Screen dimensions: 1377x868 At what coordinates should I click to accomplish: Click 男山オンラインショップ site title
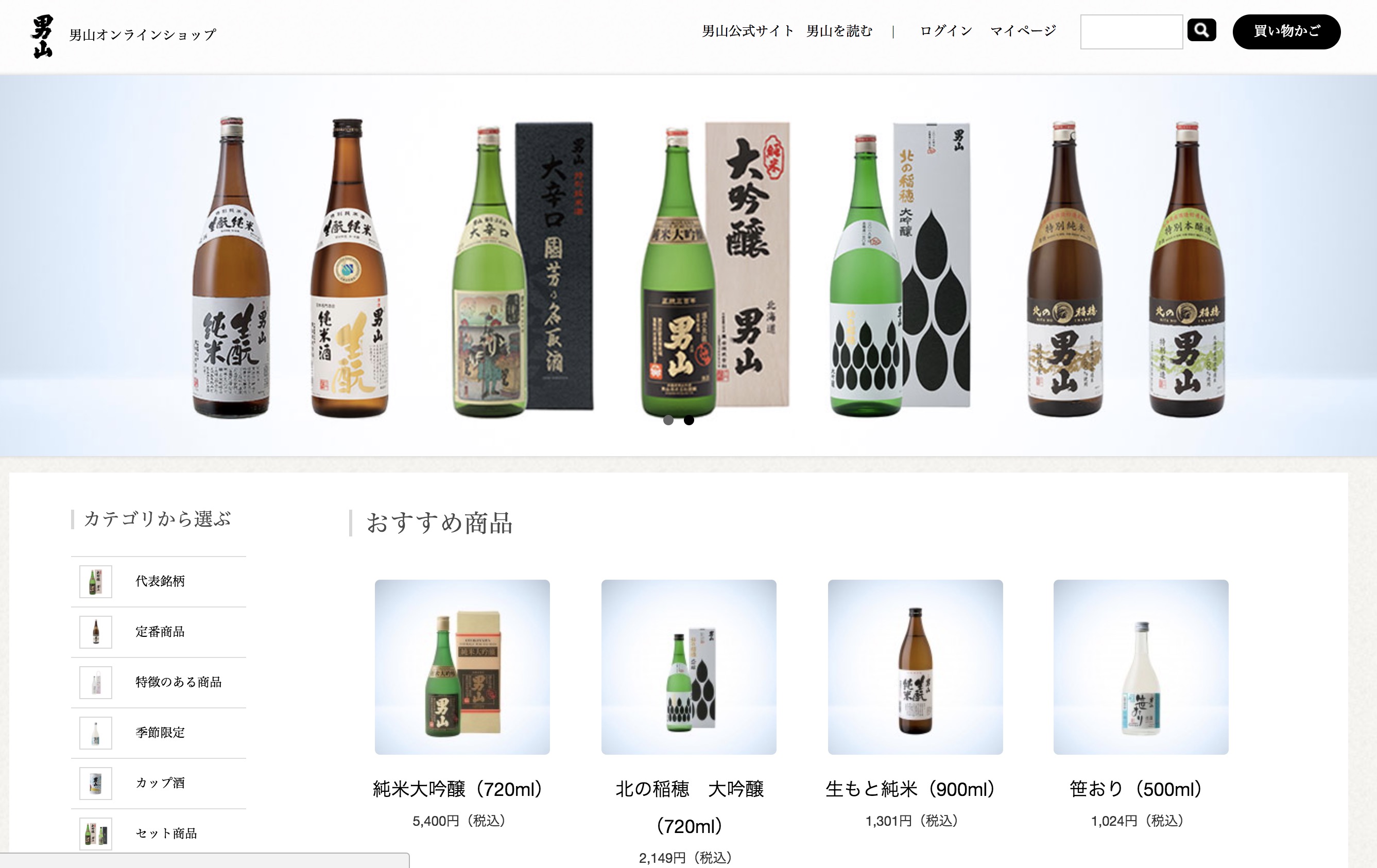pyautogui.click(x=143, y=35)
